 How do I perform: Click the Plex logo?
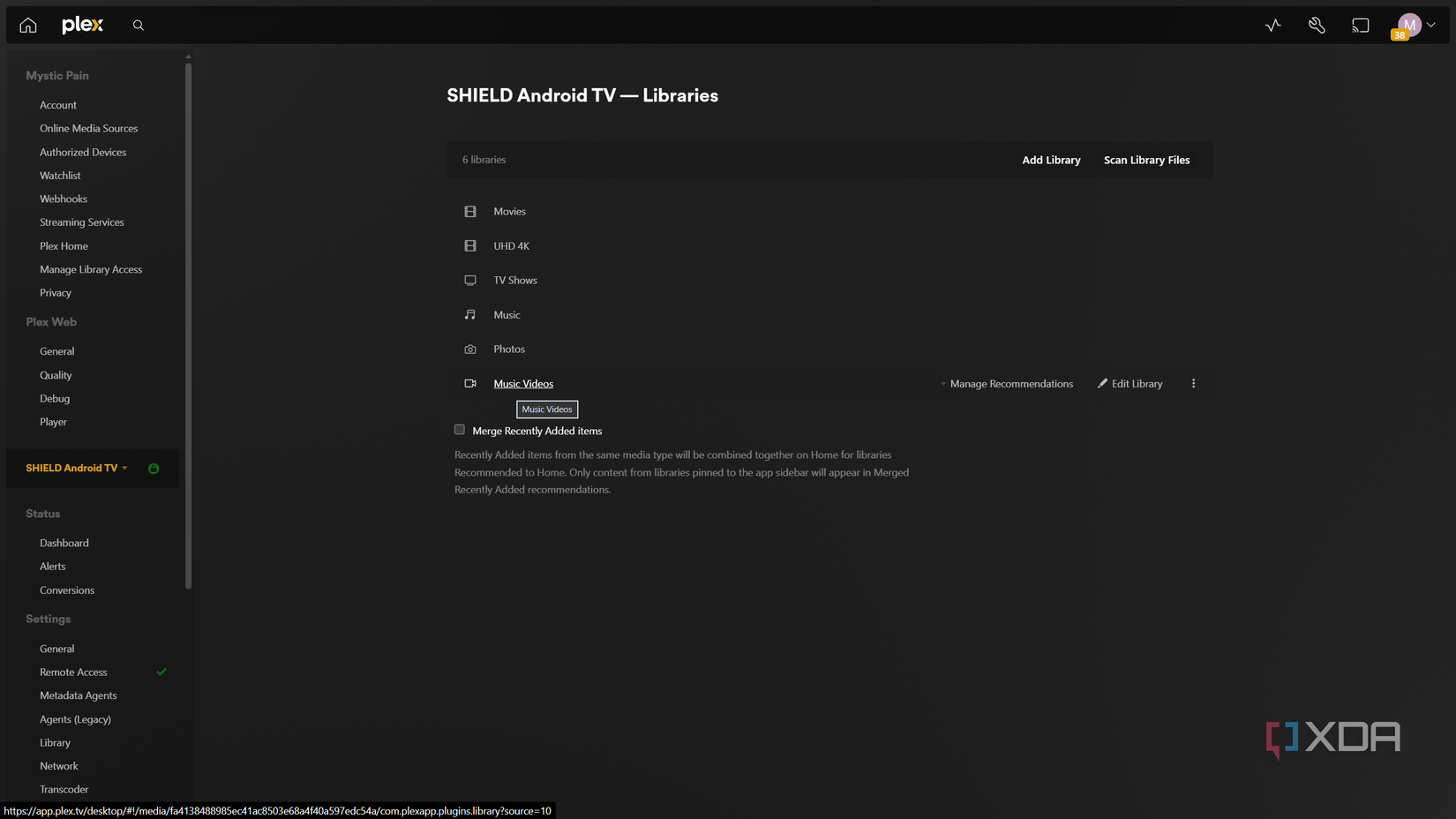(x=83, y=25)
